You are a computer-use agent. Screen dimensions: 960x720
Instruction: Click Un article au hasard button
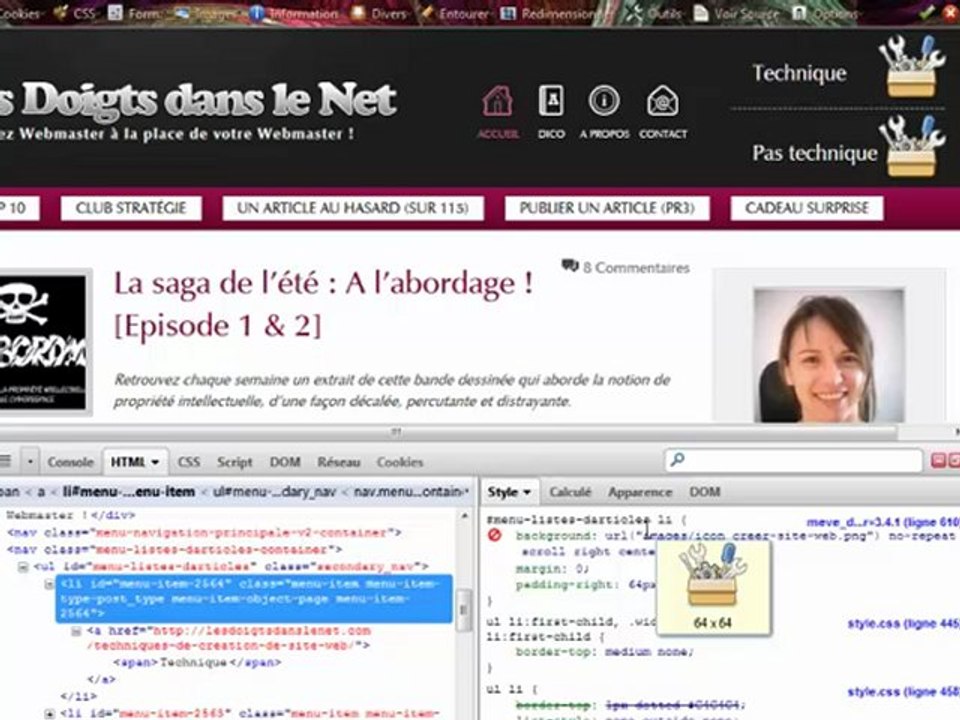[x=353, y=208]
